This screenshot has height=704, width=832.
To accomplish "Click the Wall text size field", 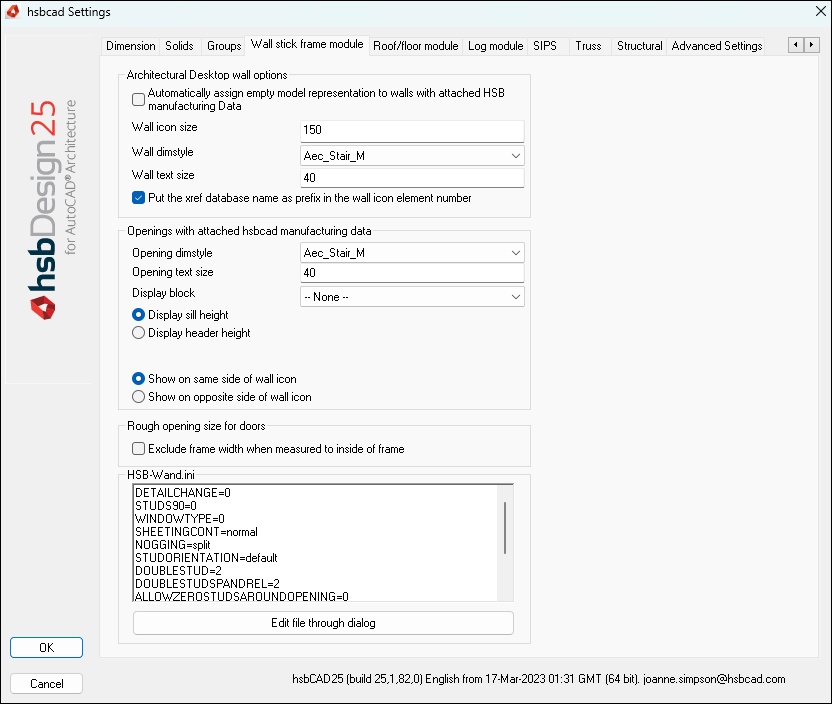I will point(412,178).
